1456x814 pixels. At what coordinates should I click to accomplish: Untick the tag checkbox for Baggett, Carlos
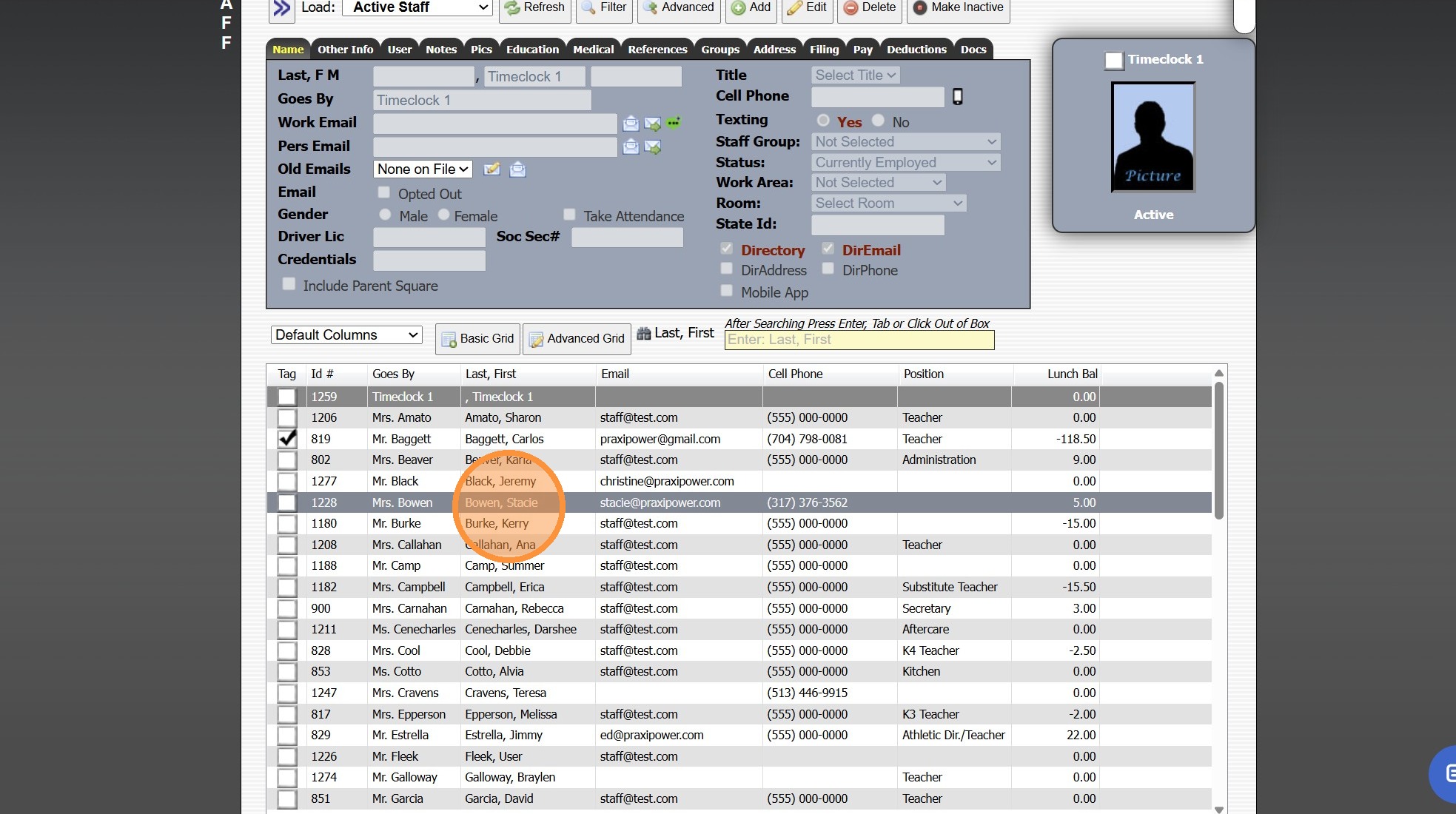[286, 439]
